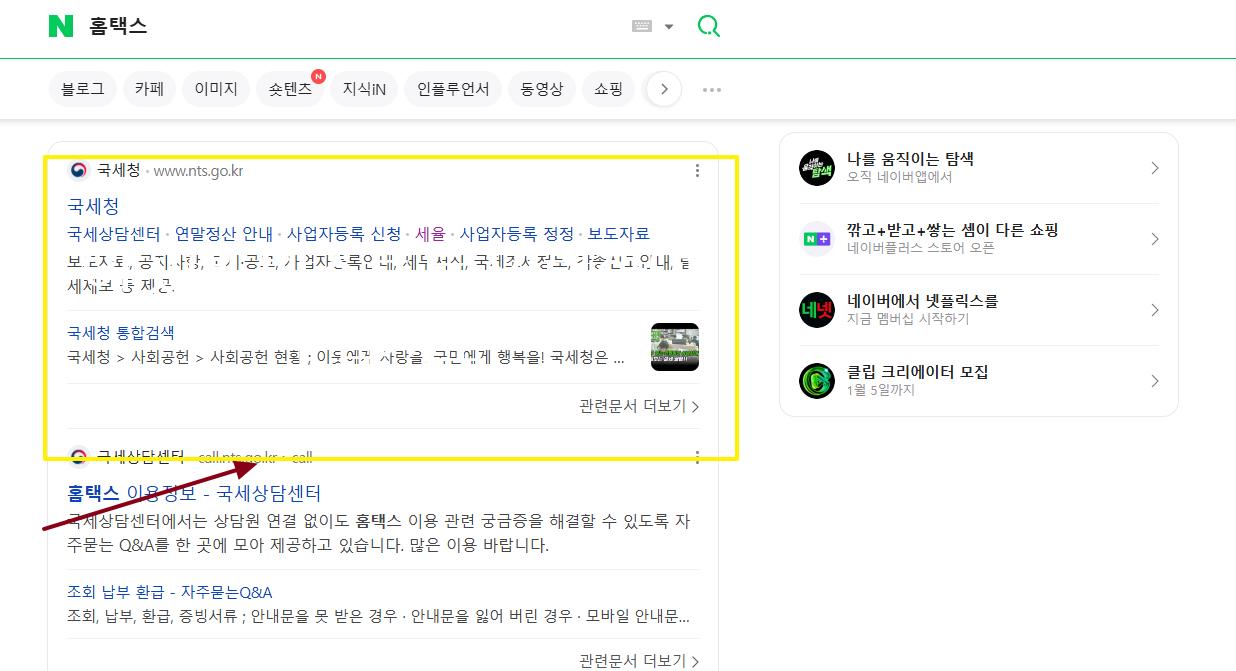Open 홈택스 이용정보 - 국세상담센터 title
Image resolution: width=1236 pixels, height=671 pixels.
tap(194, 493)
